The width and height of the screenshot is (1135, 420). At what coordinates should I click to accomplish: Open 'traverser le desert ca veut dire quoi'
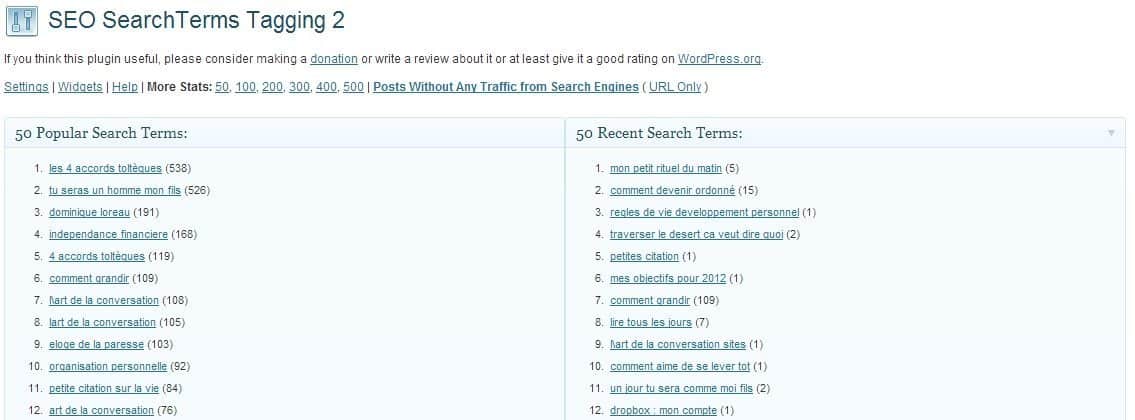[696, 235]
